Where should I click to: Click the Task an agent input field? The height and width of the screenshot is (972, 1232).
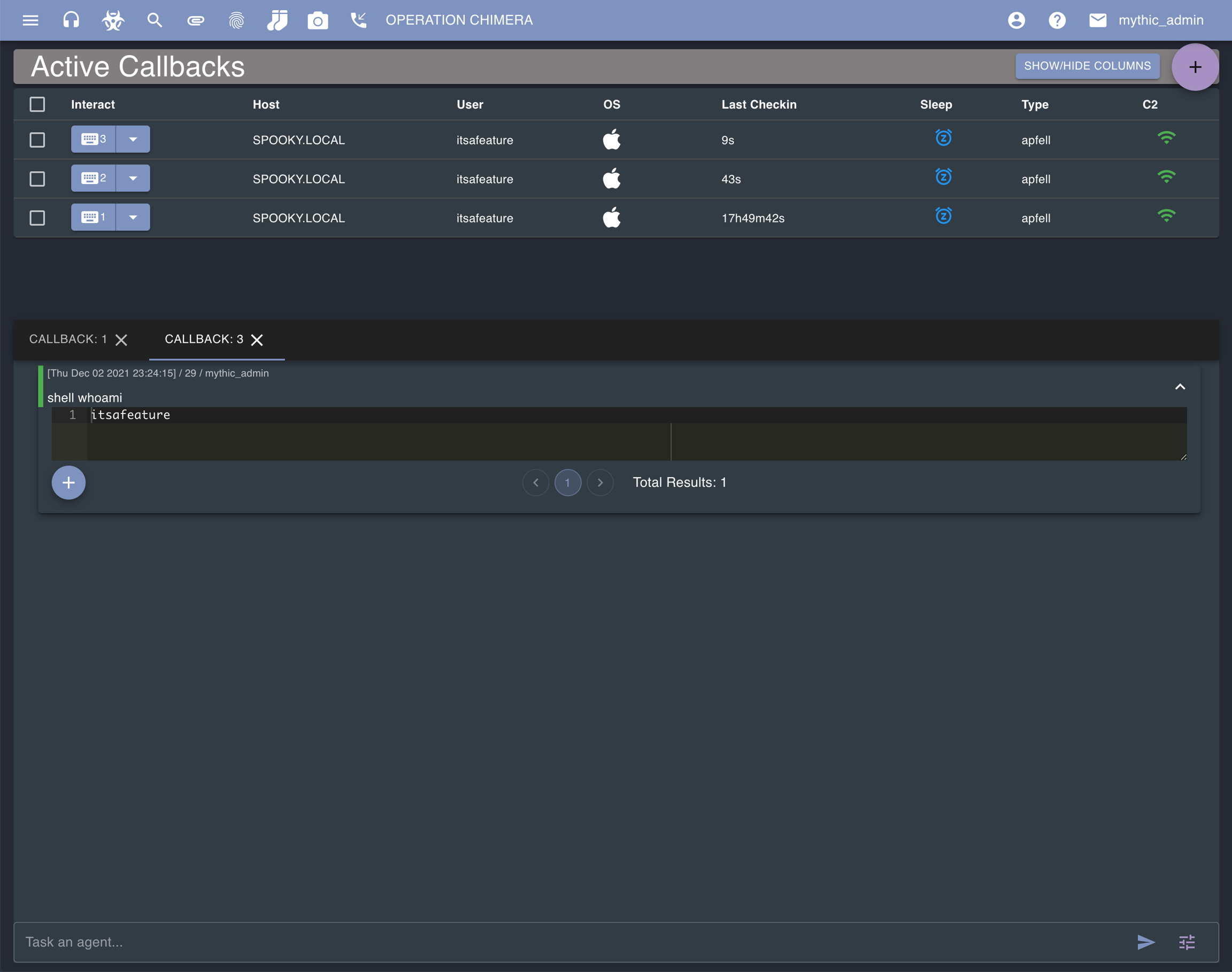click(569, 942)
